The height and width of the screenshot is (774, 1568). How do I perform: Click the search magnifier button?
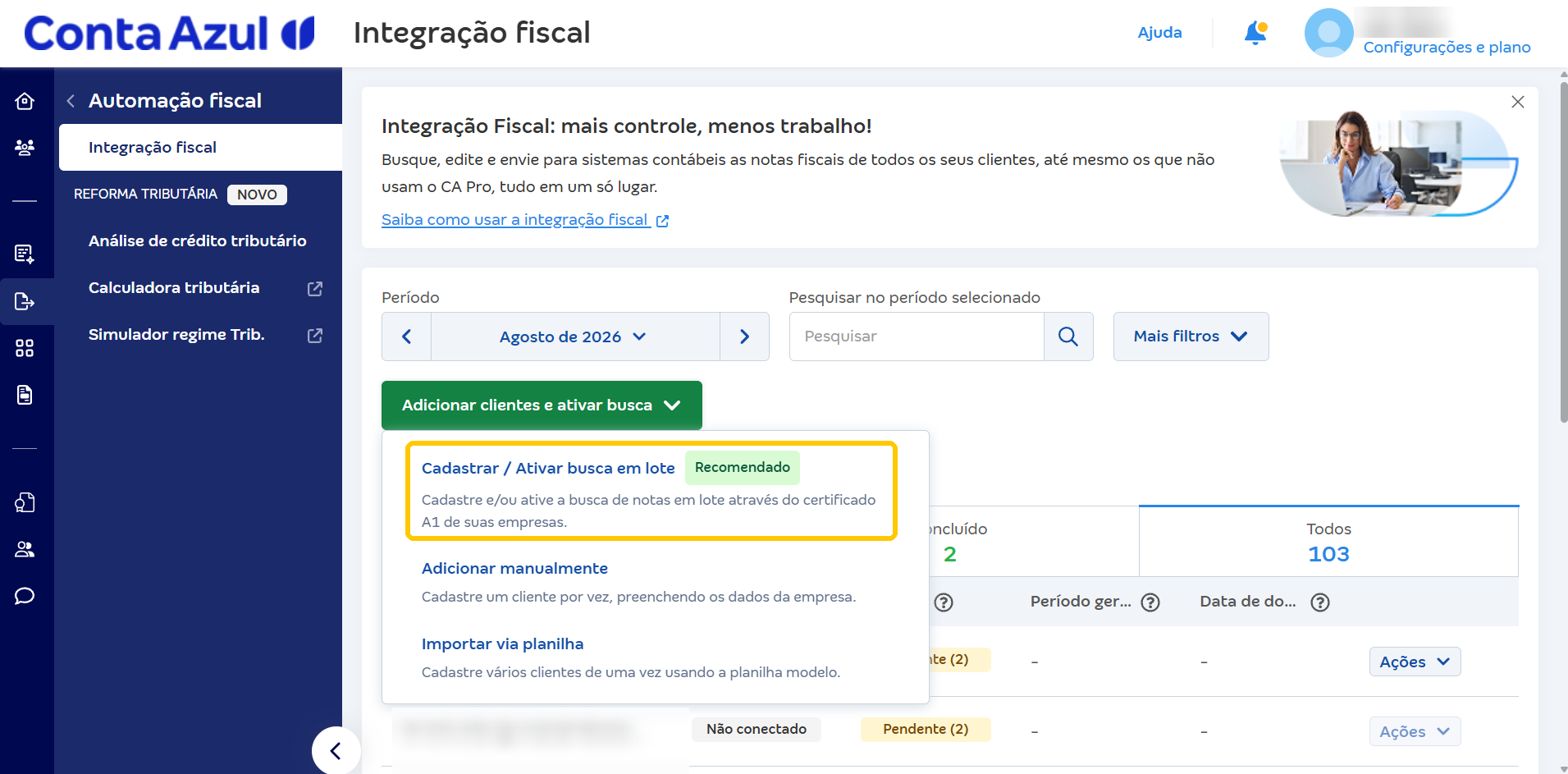(x=1068, y=337)
